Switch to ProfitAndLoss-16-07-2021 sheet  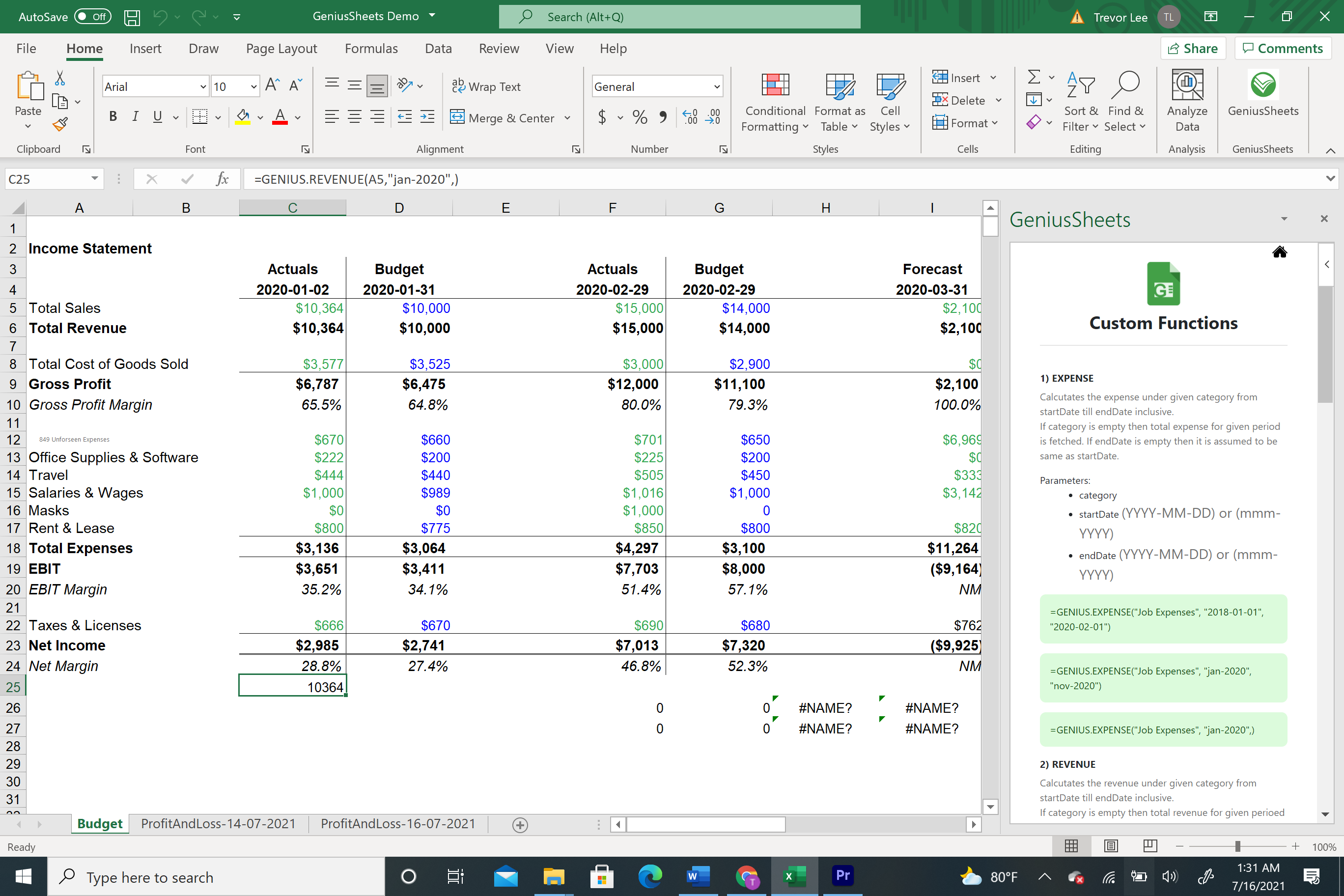point(398,823)
